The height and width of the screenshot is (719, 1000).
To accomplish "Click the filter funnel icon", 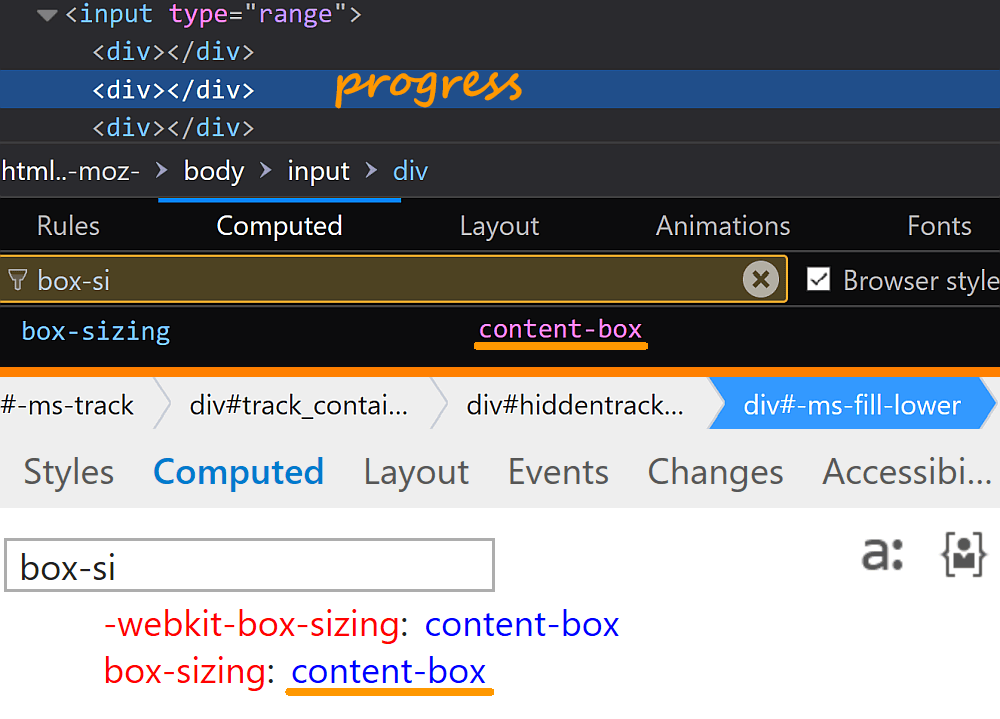I will (16, 281).
